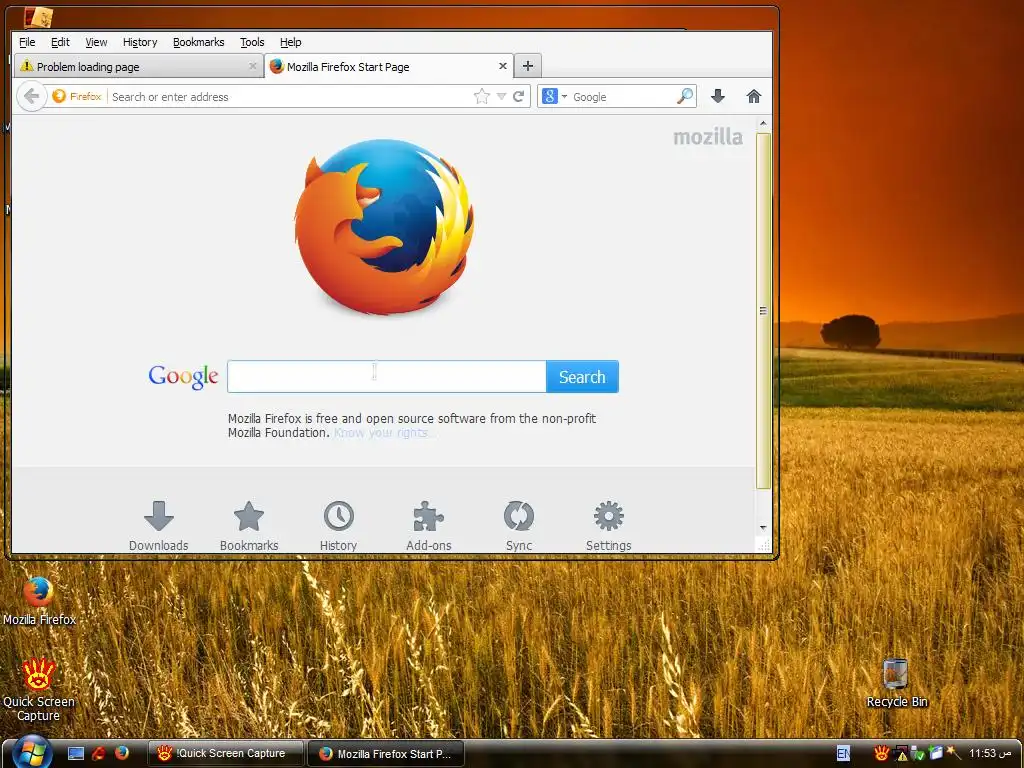This screenshot has height=768, width=1024.
Task: Open Downloads from start page launcher
Action: pyautogui.click(x=159, y=526)
